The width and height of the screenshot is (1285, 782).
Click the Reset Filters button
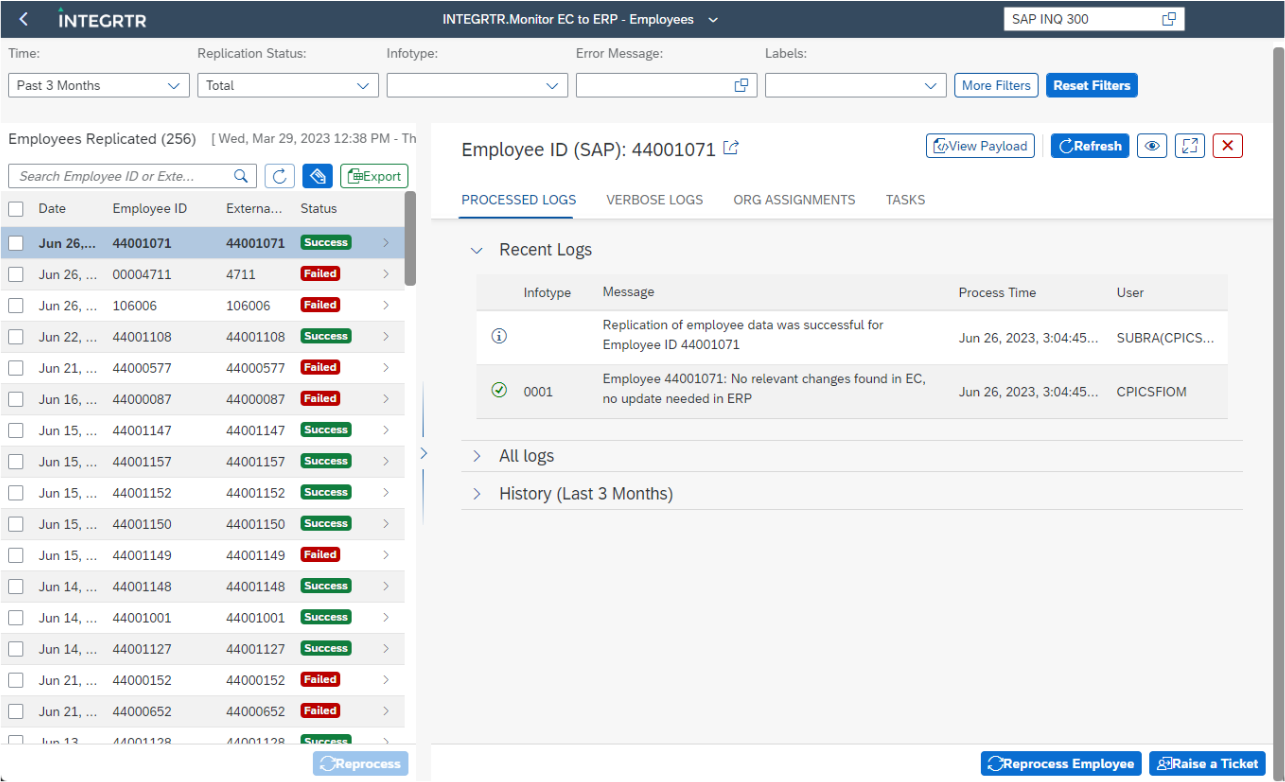coord(1092,86)
